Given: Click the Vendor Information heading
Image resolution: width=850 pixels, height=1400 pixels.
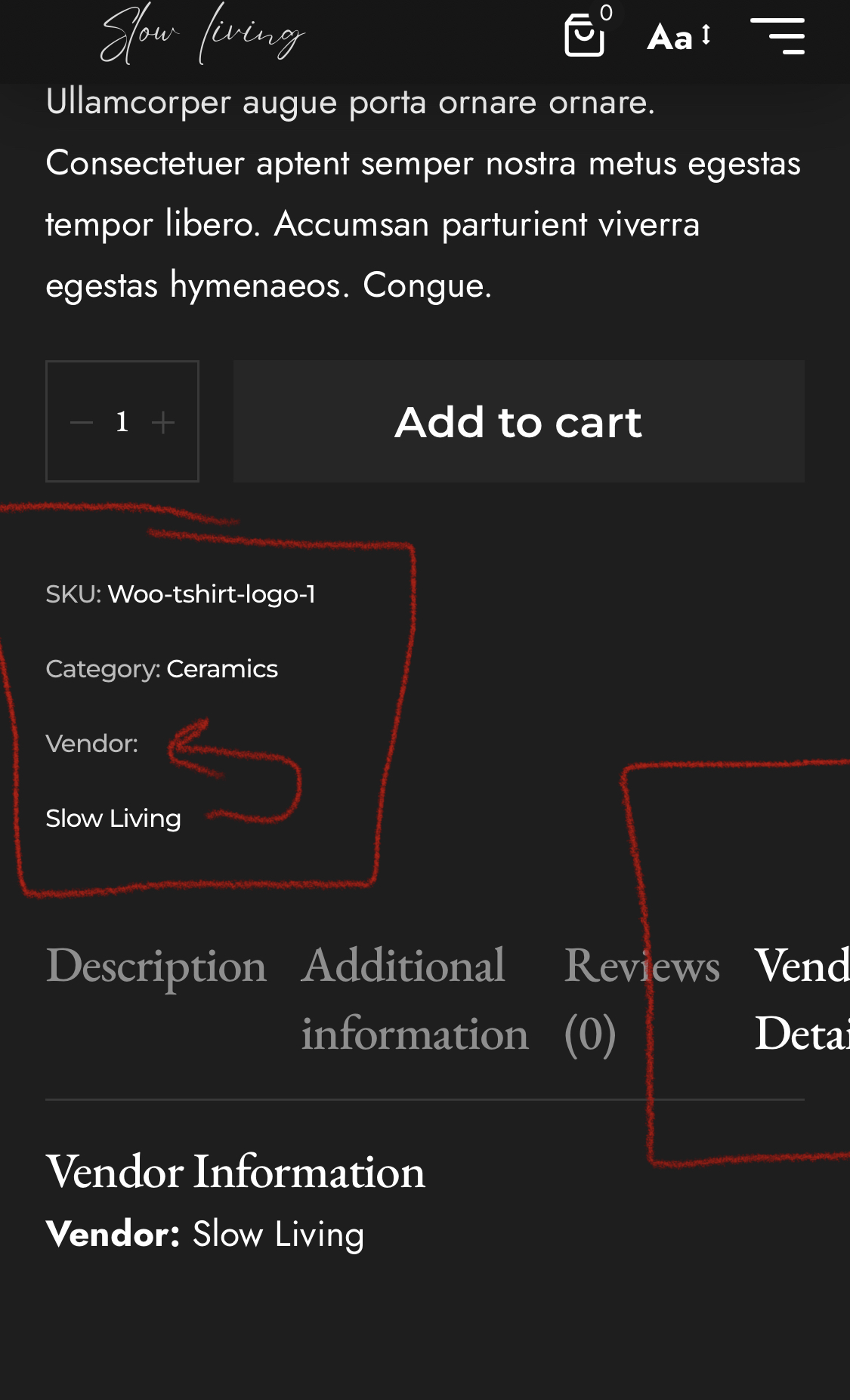Looking at the screenshot, I should (235, 1172).
